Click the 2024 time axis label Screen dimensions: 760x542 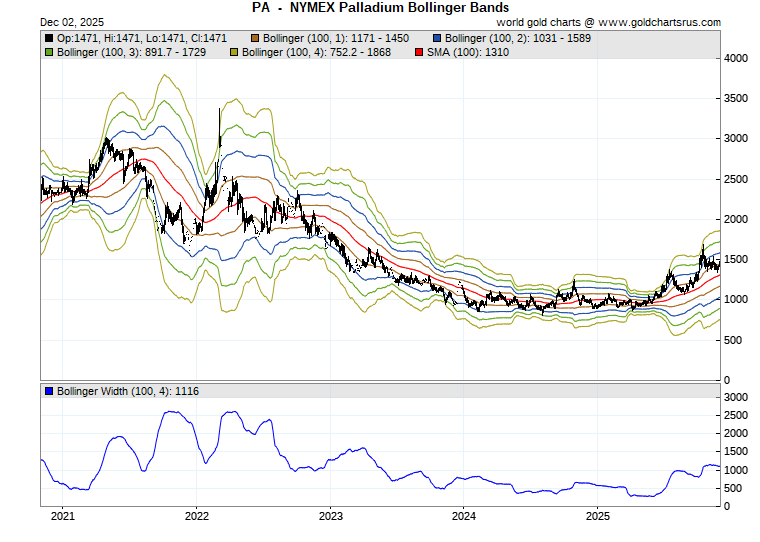(464, 516)
